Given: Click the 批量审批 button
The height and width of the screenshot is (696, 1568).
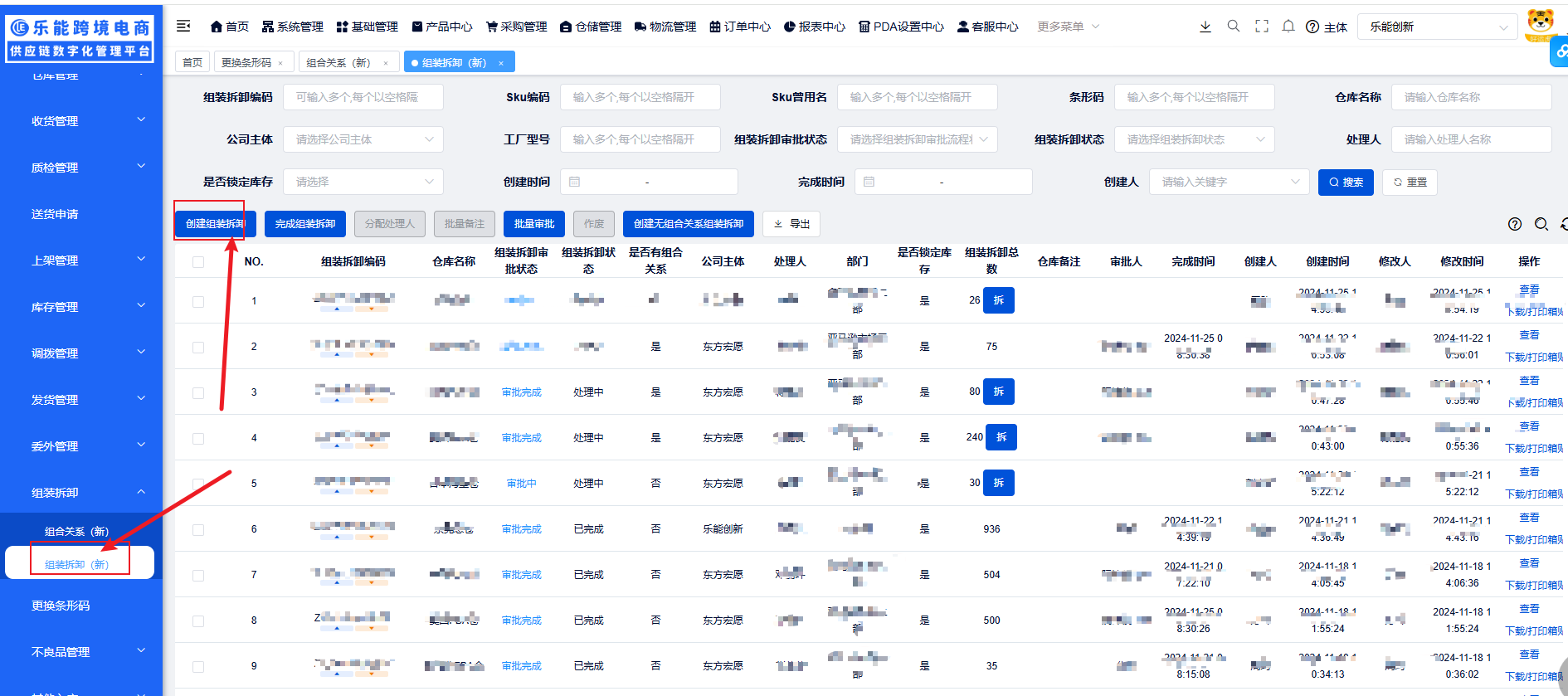Looking at the screenshot, I should (534, 224).
